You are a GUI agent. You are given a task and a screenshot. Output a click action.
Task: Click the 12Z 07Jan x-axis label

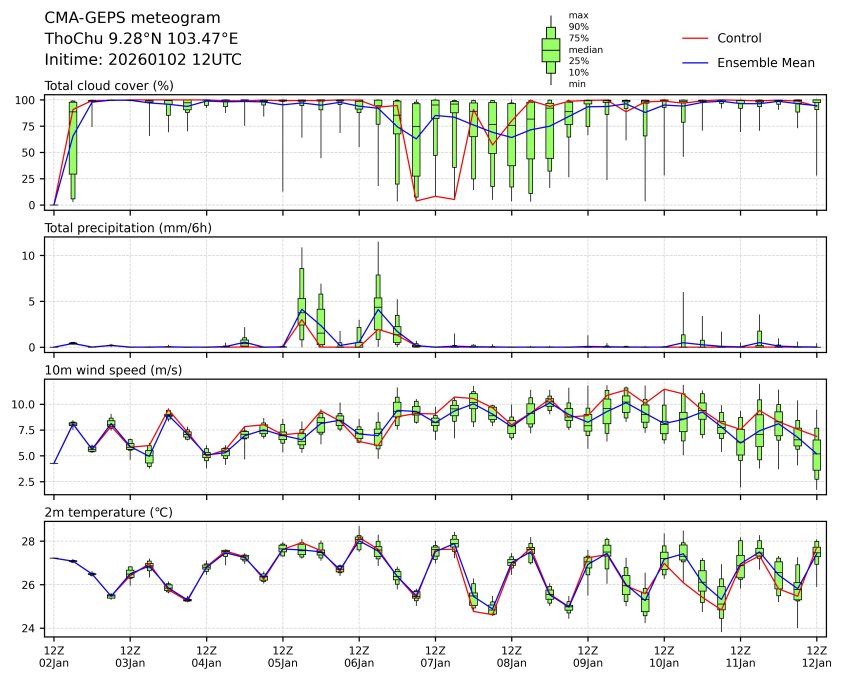(x=435, y=656)
